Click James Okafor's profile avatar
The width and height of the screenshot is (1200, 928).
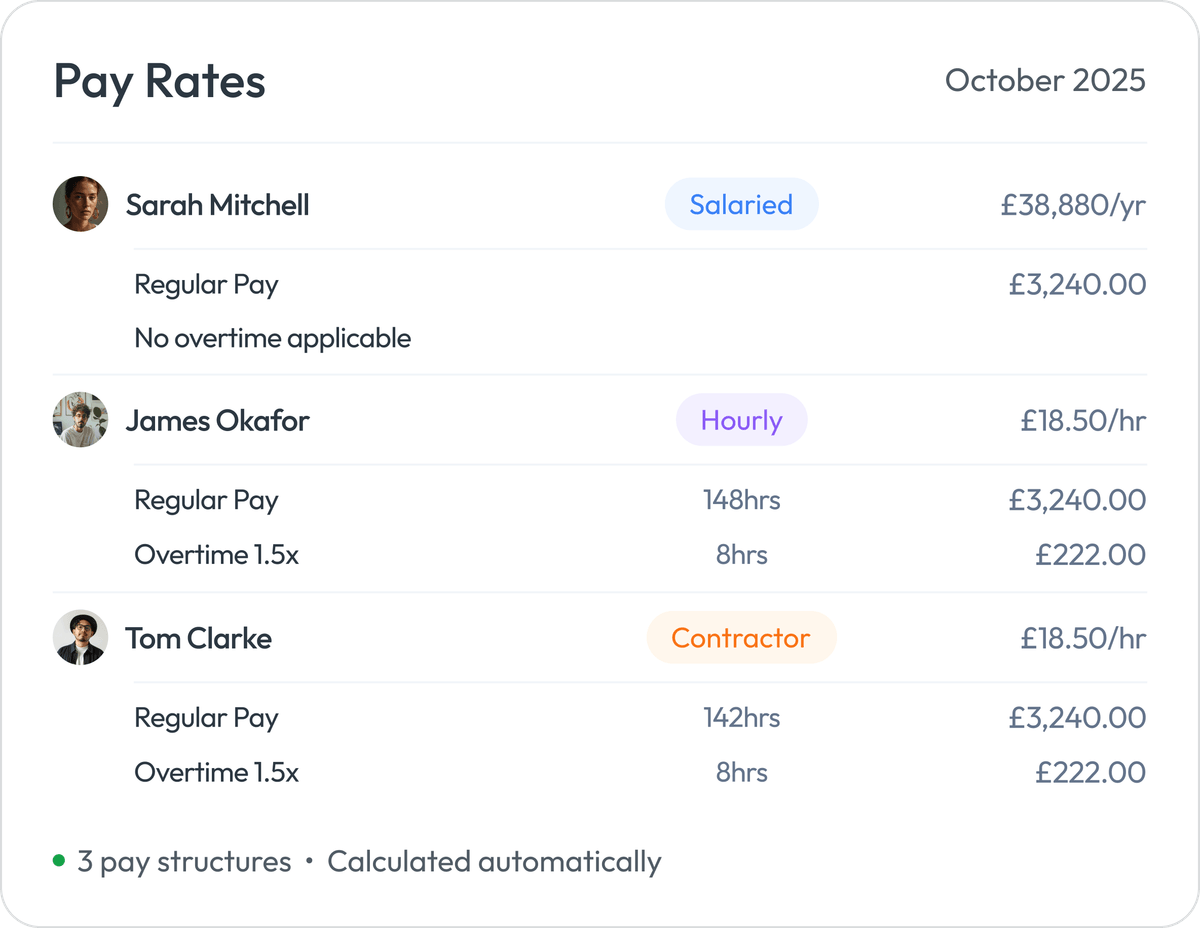point(80,420)
